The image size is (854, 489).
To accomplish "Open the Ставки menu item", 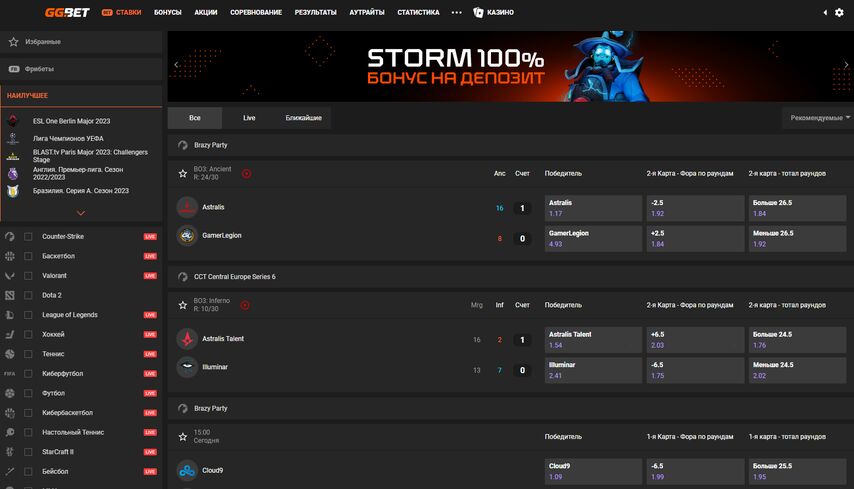I will [121, 12].
